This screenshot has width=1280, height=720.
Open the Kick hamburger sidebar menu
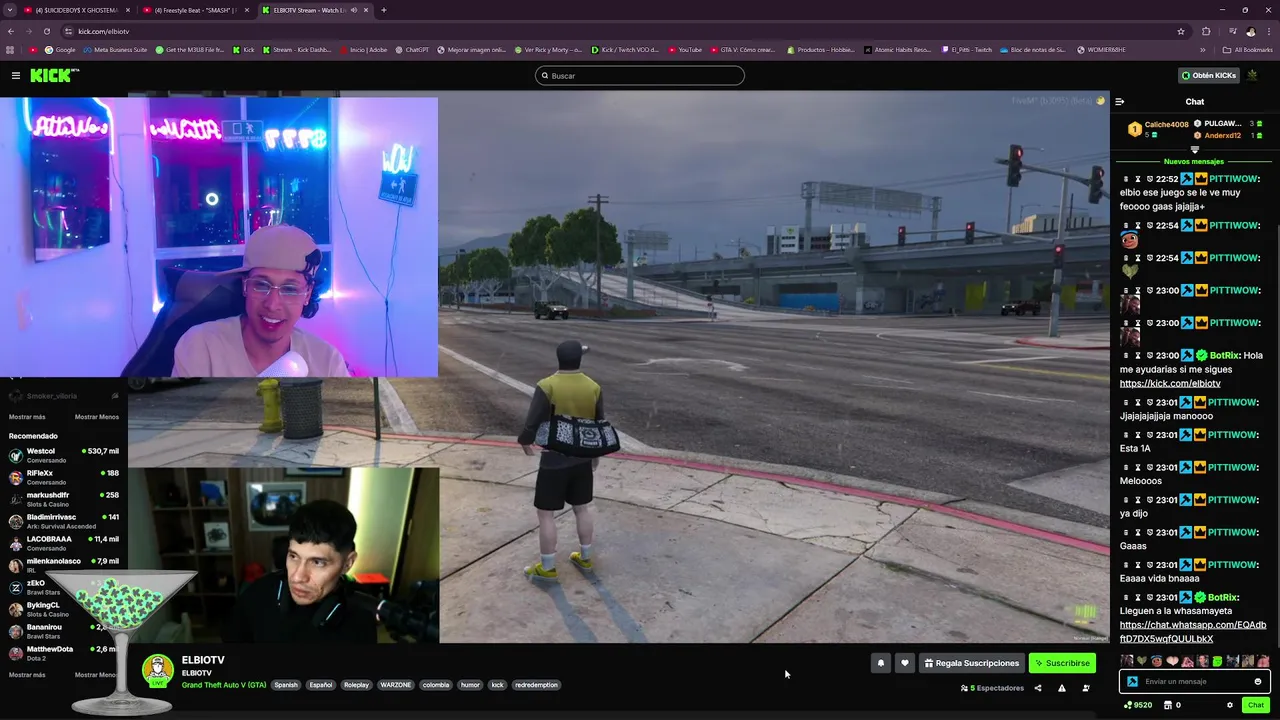16,75
